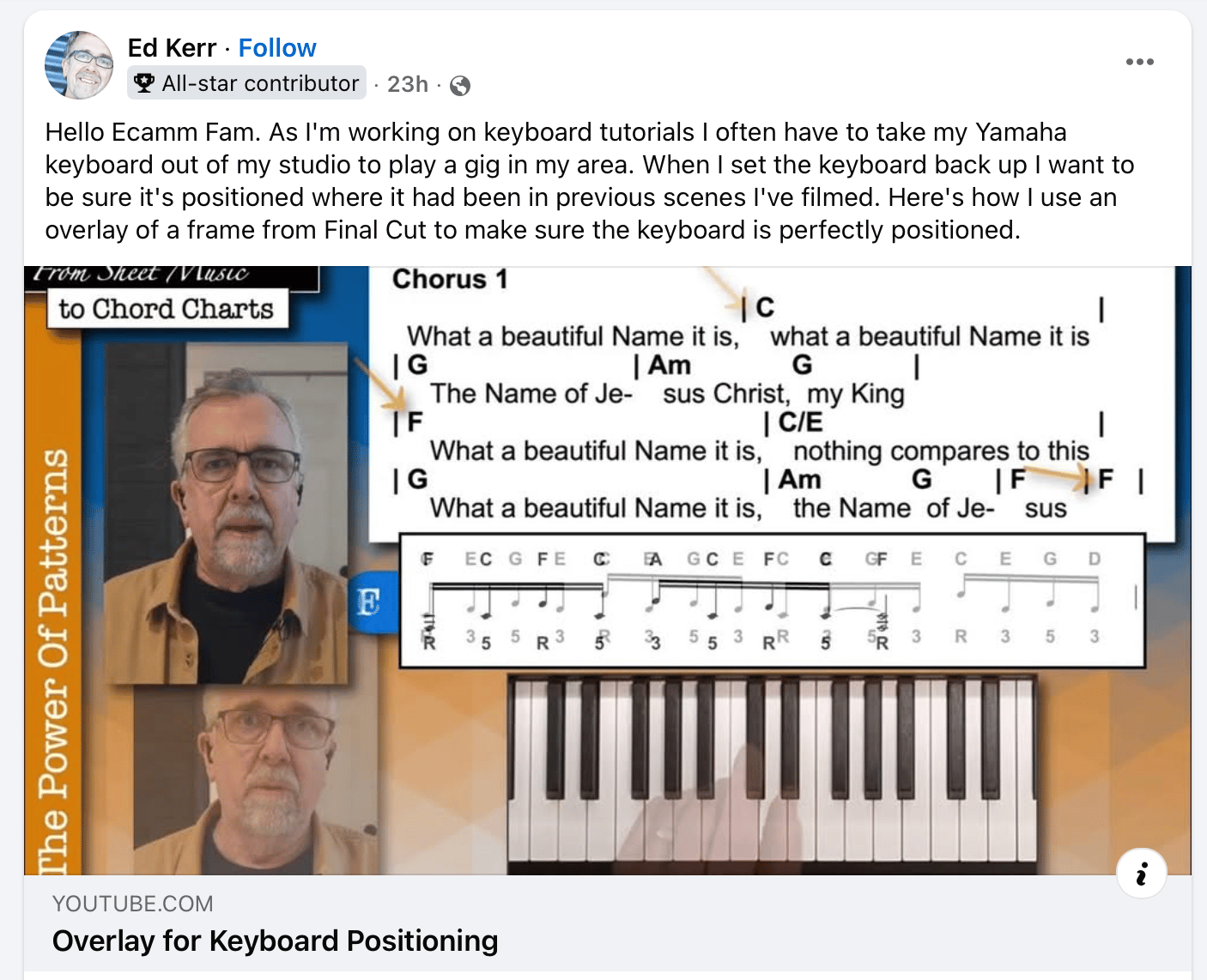1207x980 pixels.
Task: Click the 'to Chord Charts' label in the thumbnail
Action: (166, 309)
